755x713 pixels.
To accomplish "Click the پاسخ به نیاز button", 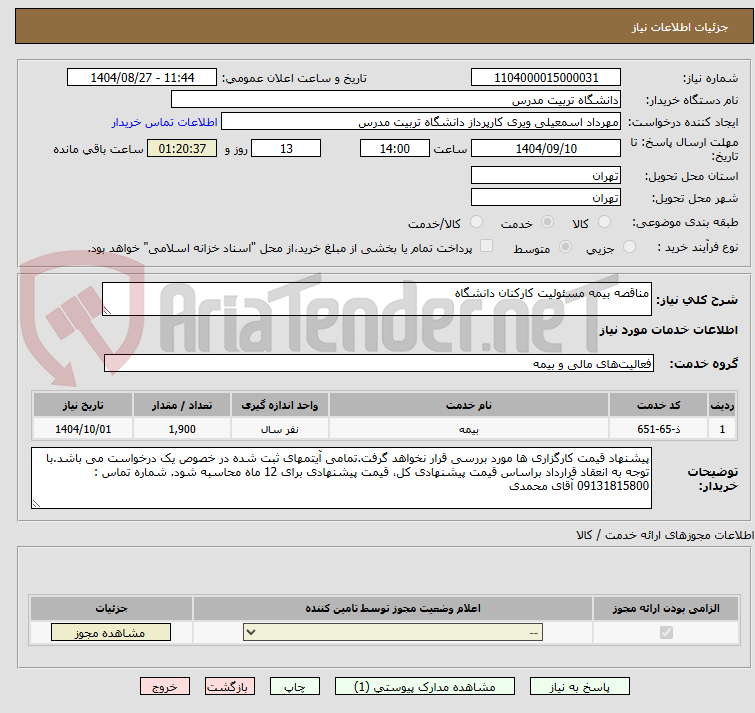I will 580,687.
